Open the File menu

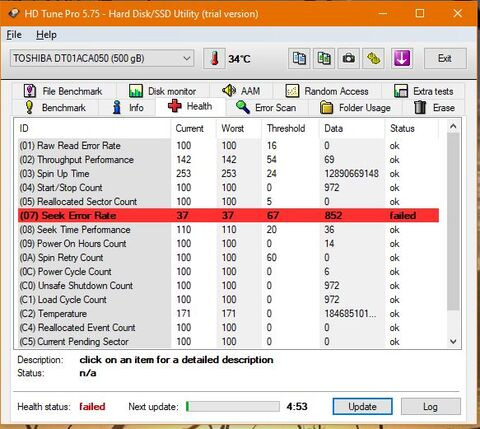(14, 35)
